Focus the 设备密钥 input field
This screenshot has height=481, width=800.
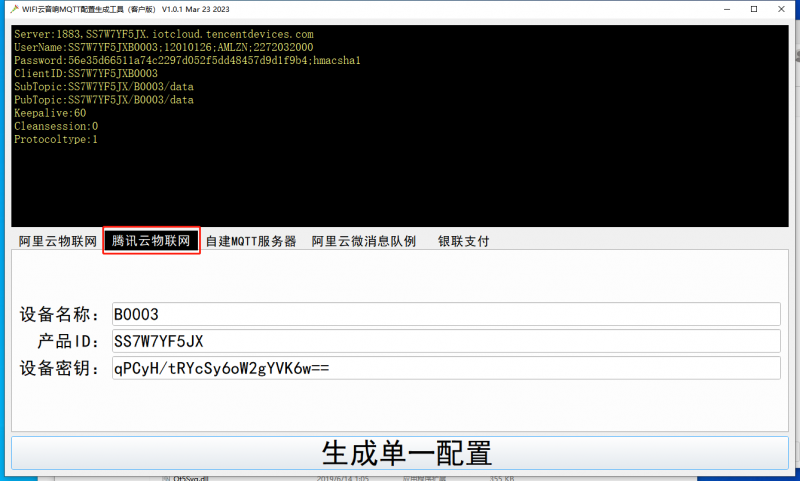[x=446, y=368]
